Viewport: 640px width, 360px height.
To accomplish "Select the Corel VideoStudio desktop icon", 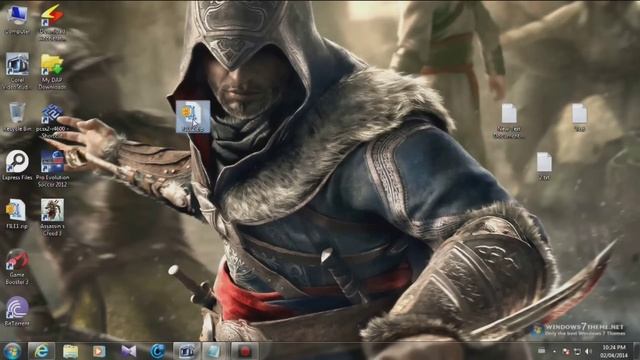I will pyautogui.click(x=17, y=71).
